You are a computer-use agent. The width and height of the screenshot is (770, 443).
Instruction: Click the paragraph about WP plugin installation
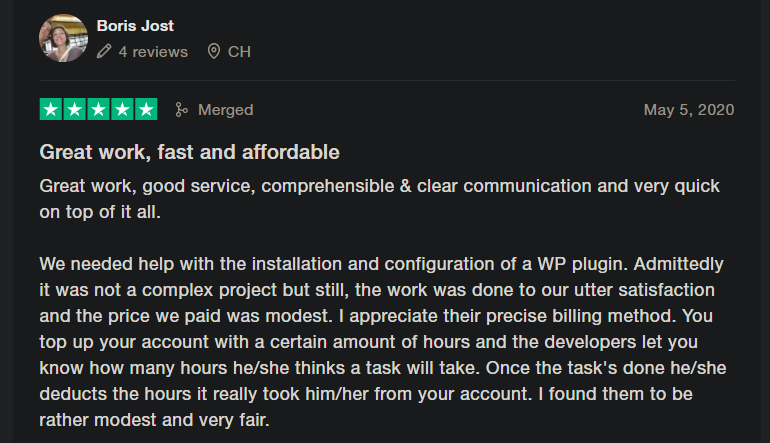pyautogui.click(x=383, y=342)
